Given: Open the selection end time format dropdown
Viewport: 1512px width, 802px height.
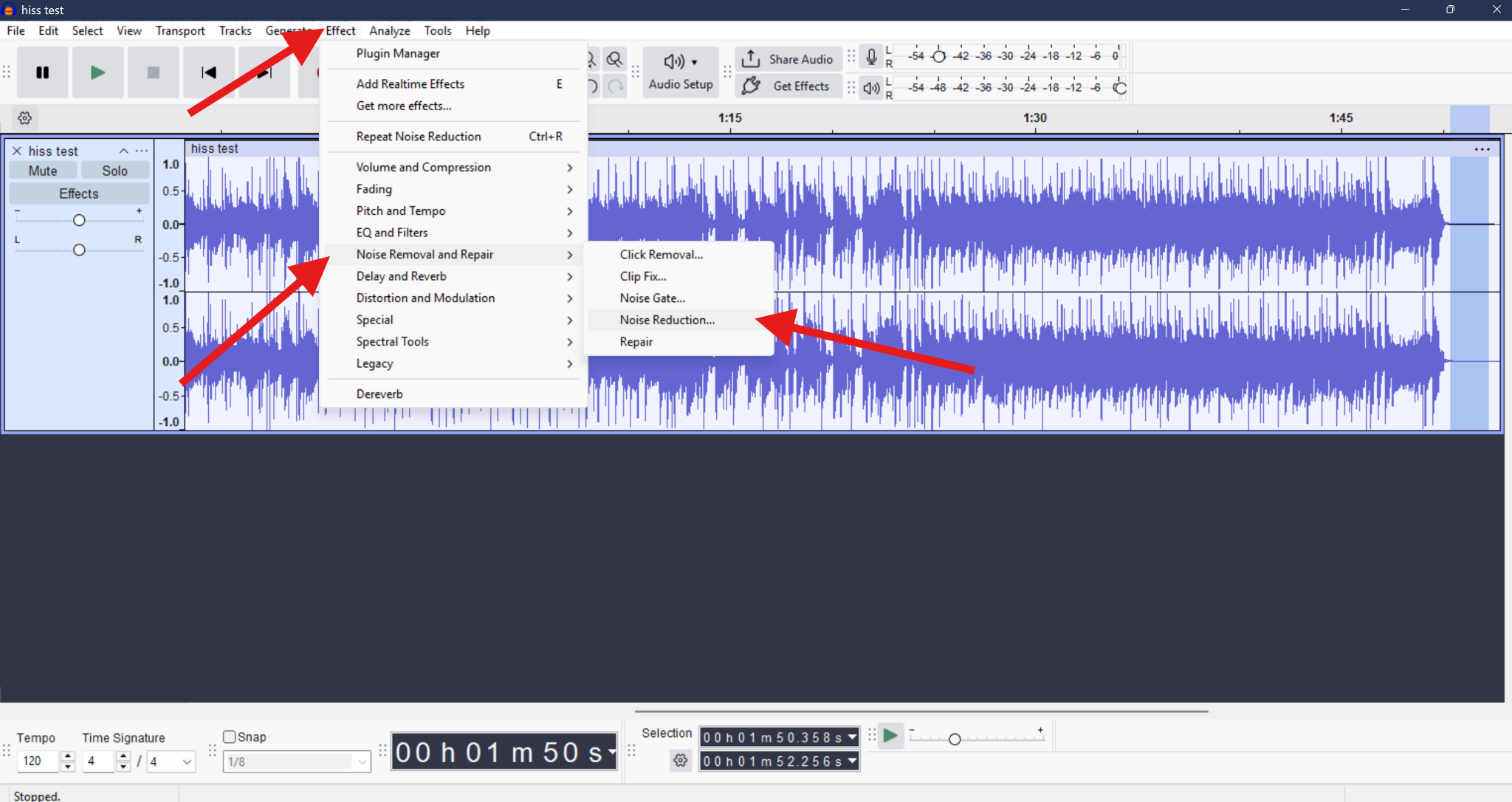Looking at the screenshot, I should tap(850, 761).
